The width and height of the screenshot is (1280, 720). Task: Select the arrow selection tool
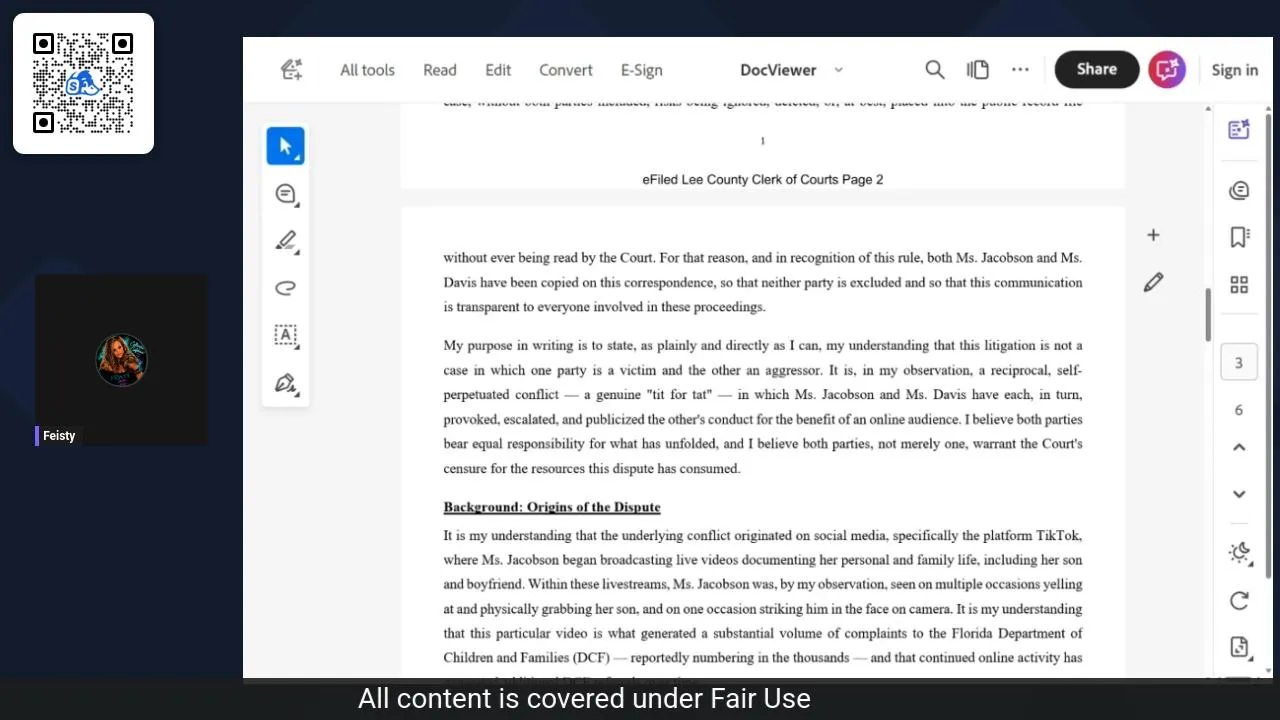(x=286, y=146)
